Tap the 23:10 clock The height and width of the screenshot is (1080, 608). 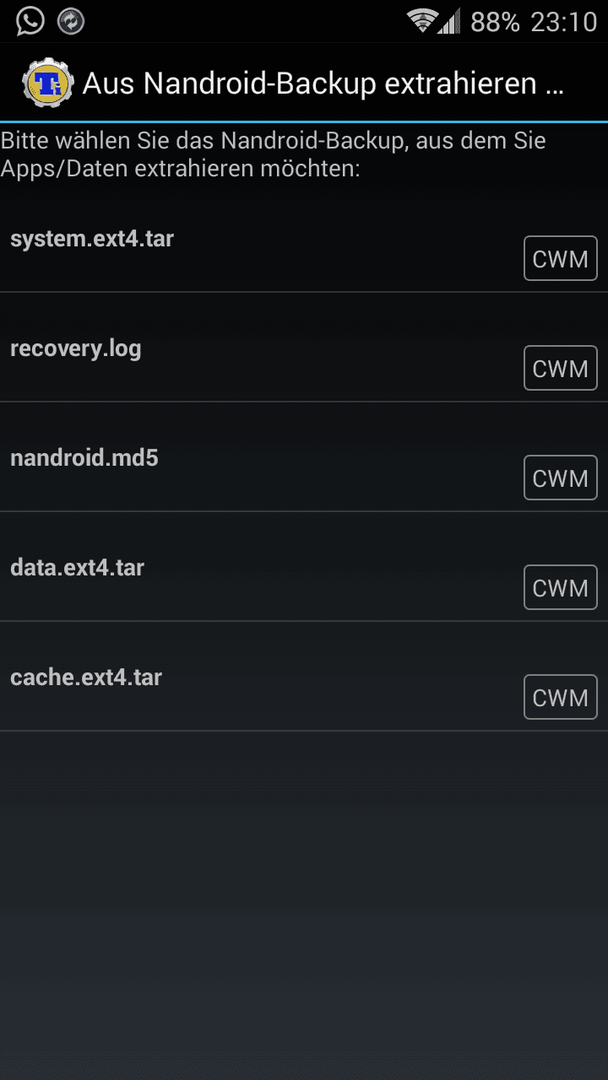tap(563, 22)
